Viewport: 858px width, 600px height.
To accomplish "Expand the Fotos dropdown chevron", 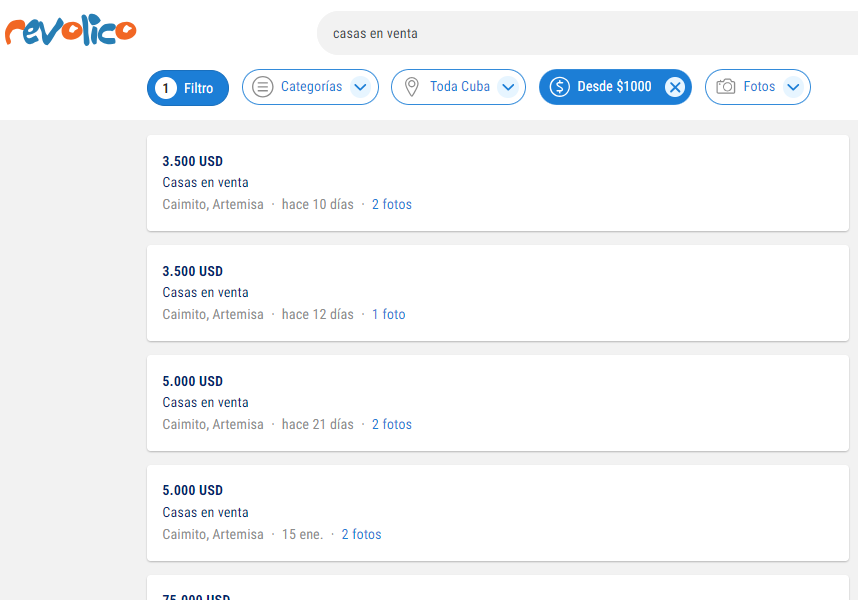I will (x=793, y=86).
